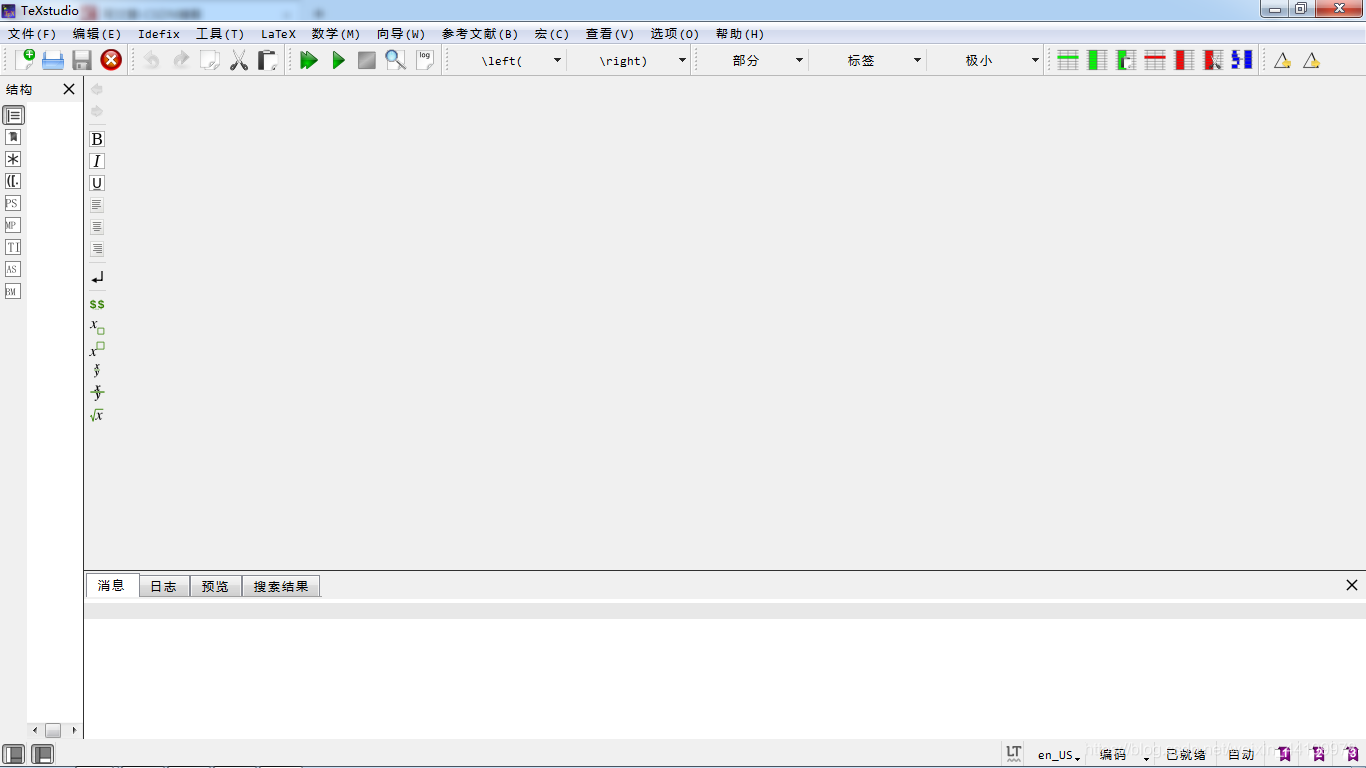Switch to the 搜索结果 tab
1366x768 pixels.
(281, 586)
